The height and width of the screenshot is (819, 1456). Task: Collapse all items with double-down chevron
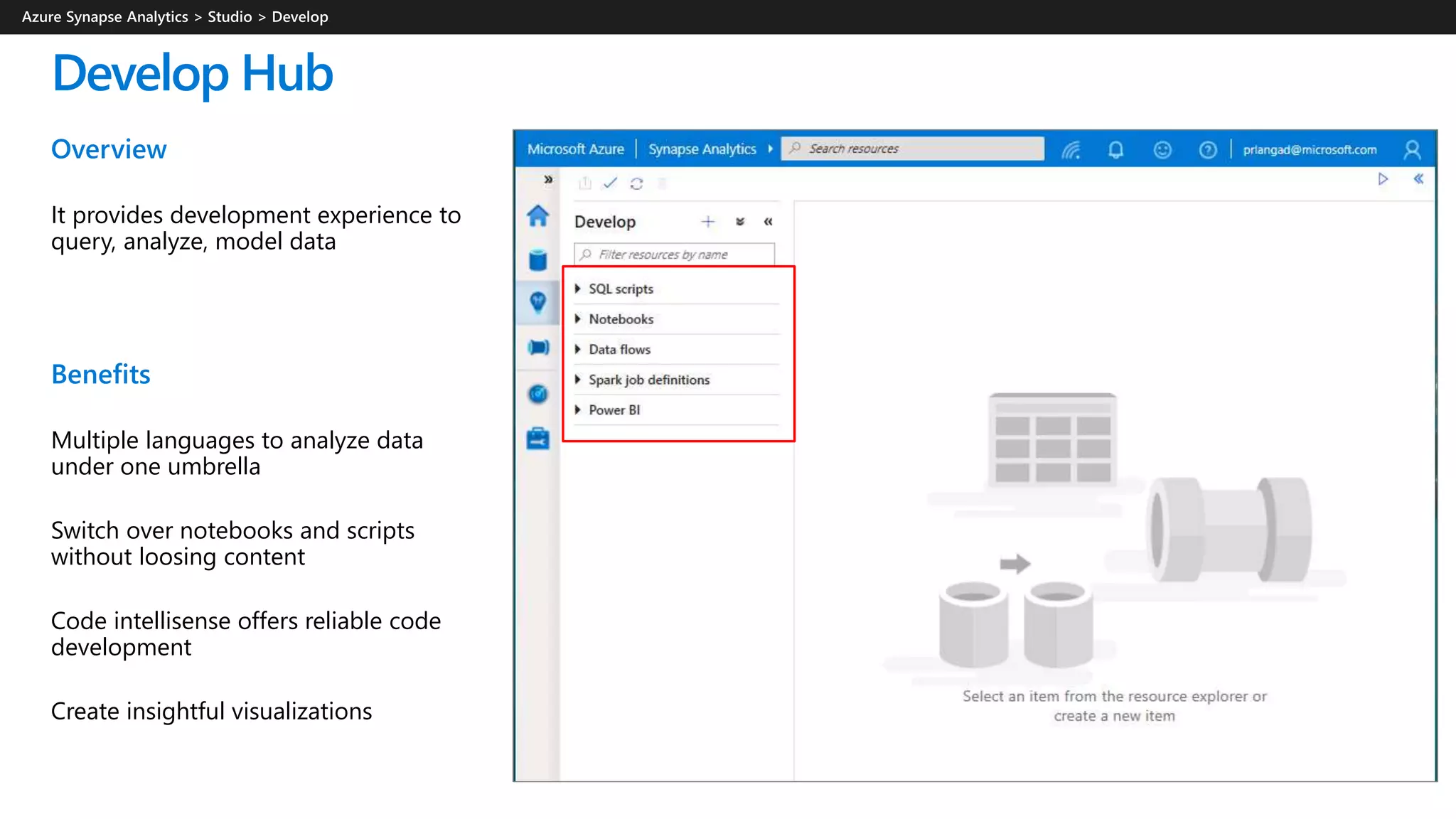click(x=740, y=222)
